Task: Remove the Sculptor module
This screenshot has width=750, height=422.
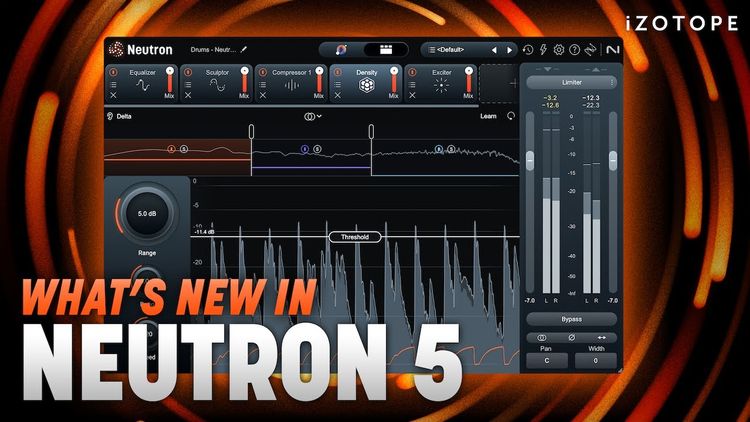Action: pos(188,96)
